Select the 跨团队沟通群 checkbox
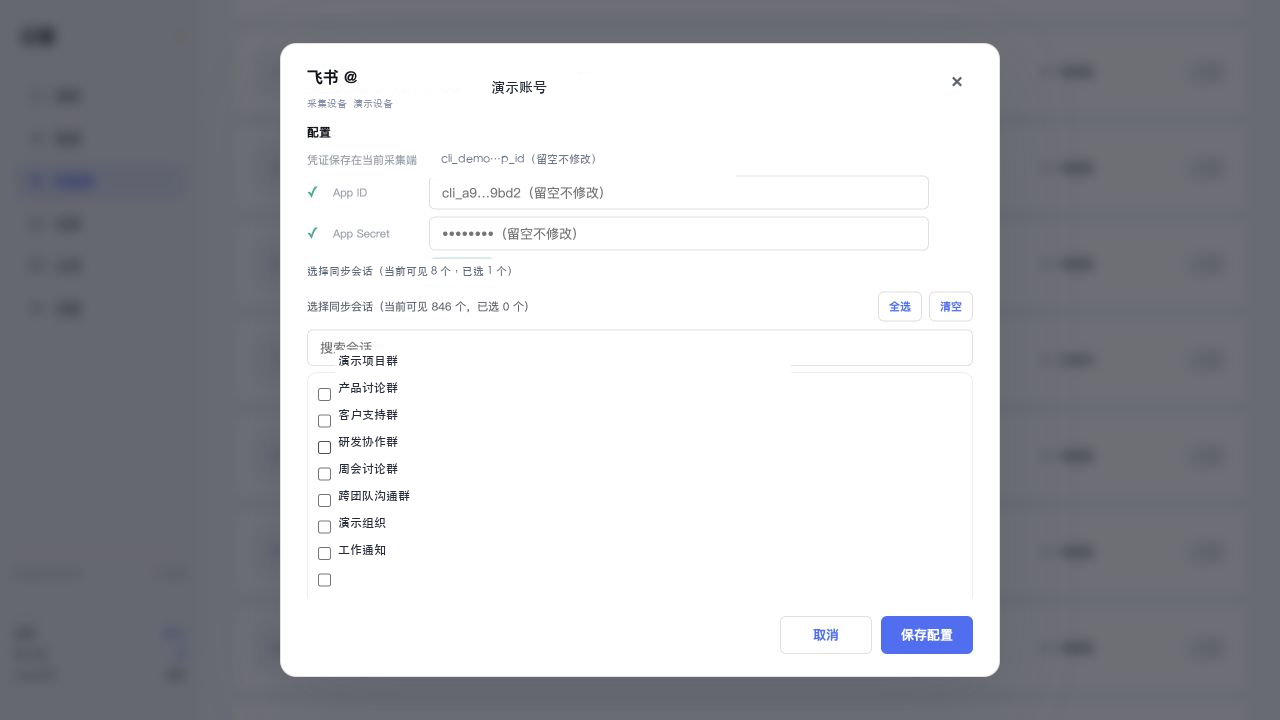 coord(324,500)
